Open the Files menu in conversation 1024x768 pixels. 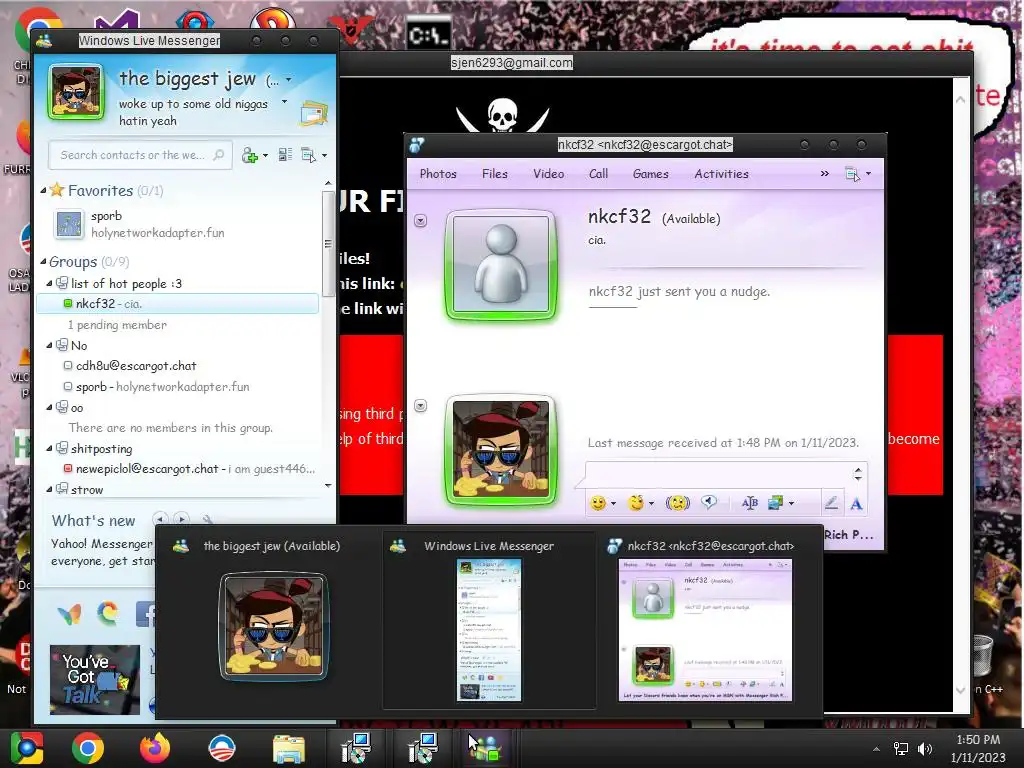(x=494, y=174)
